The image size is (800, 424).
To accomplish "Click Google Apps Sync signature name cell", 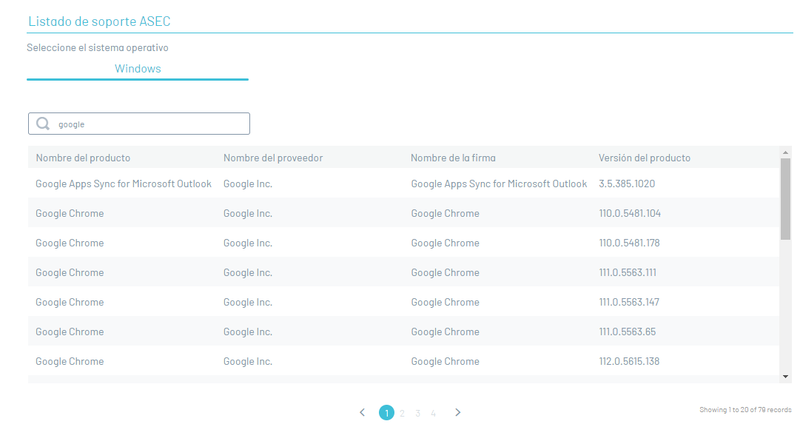I will tap(499, 184).
